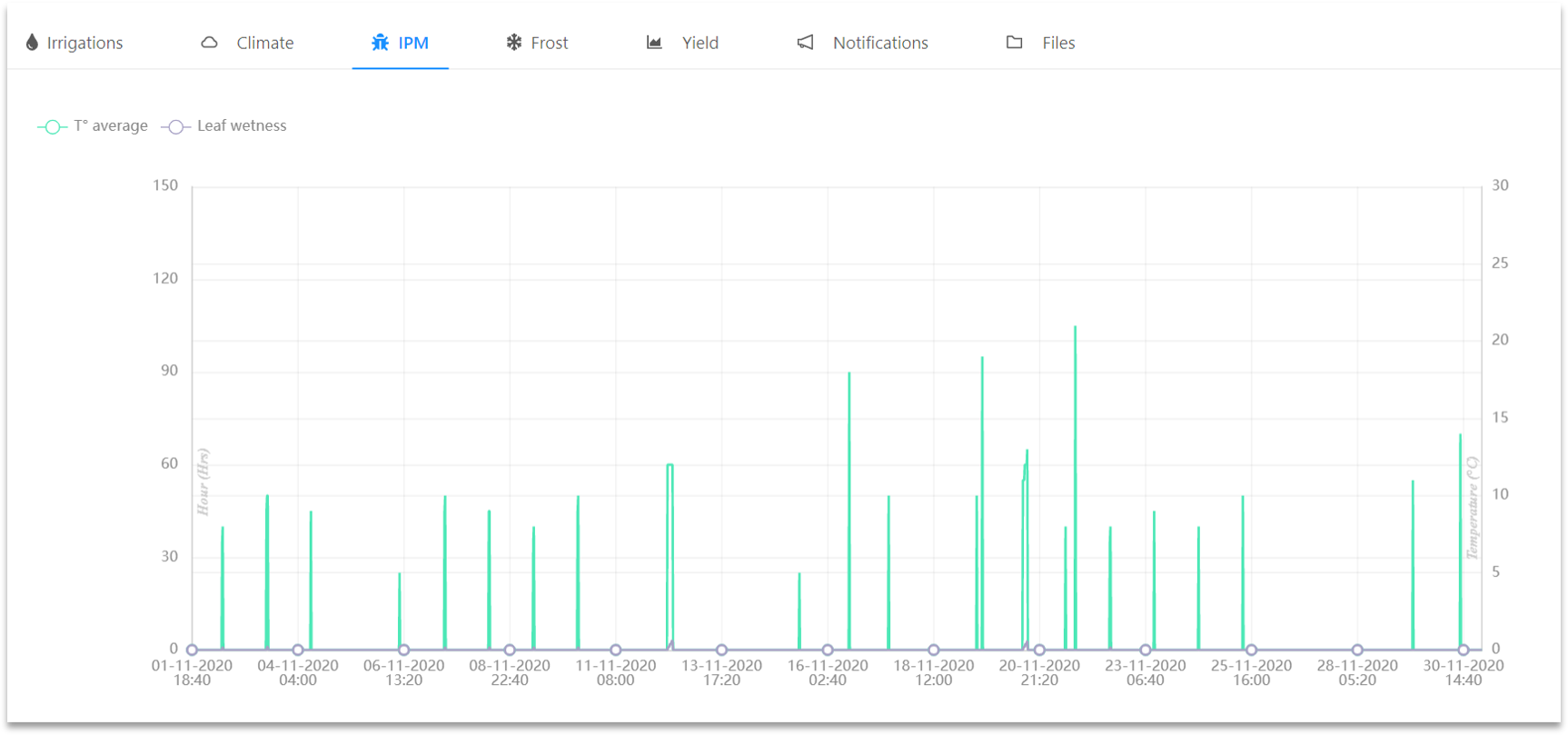The image size is (1568, 735).
Task: Open the Yield tab
Action: coord(682,43)
